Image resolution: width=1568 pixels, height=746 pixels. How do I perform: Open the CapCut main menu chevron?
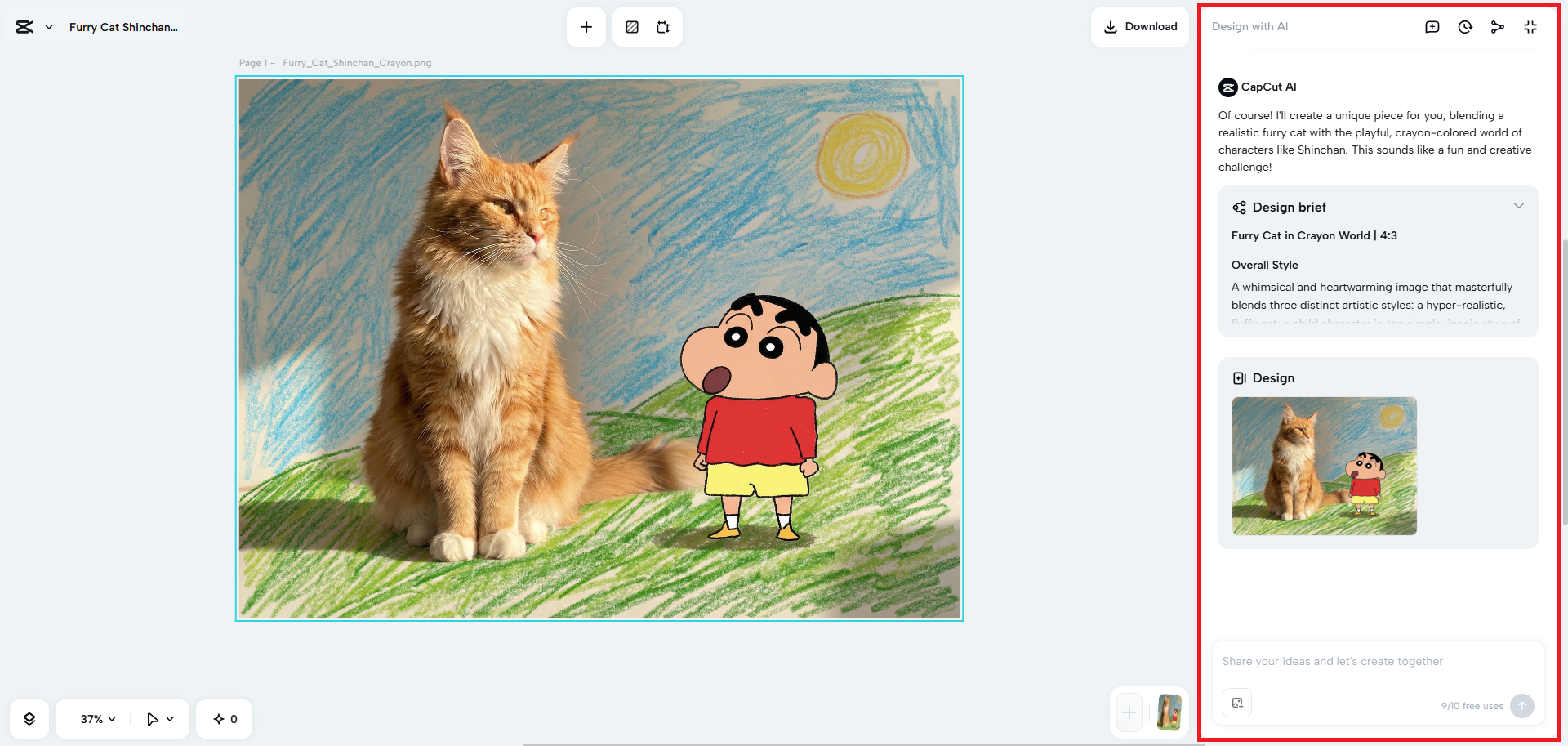[x=49, y=27]
